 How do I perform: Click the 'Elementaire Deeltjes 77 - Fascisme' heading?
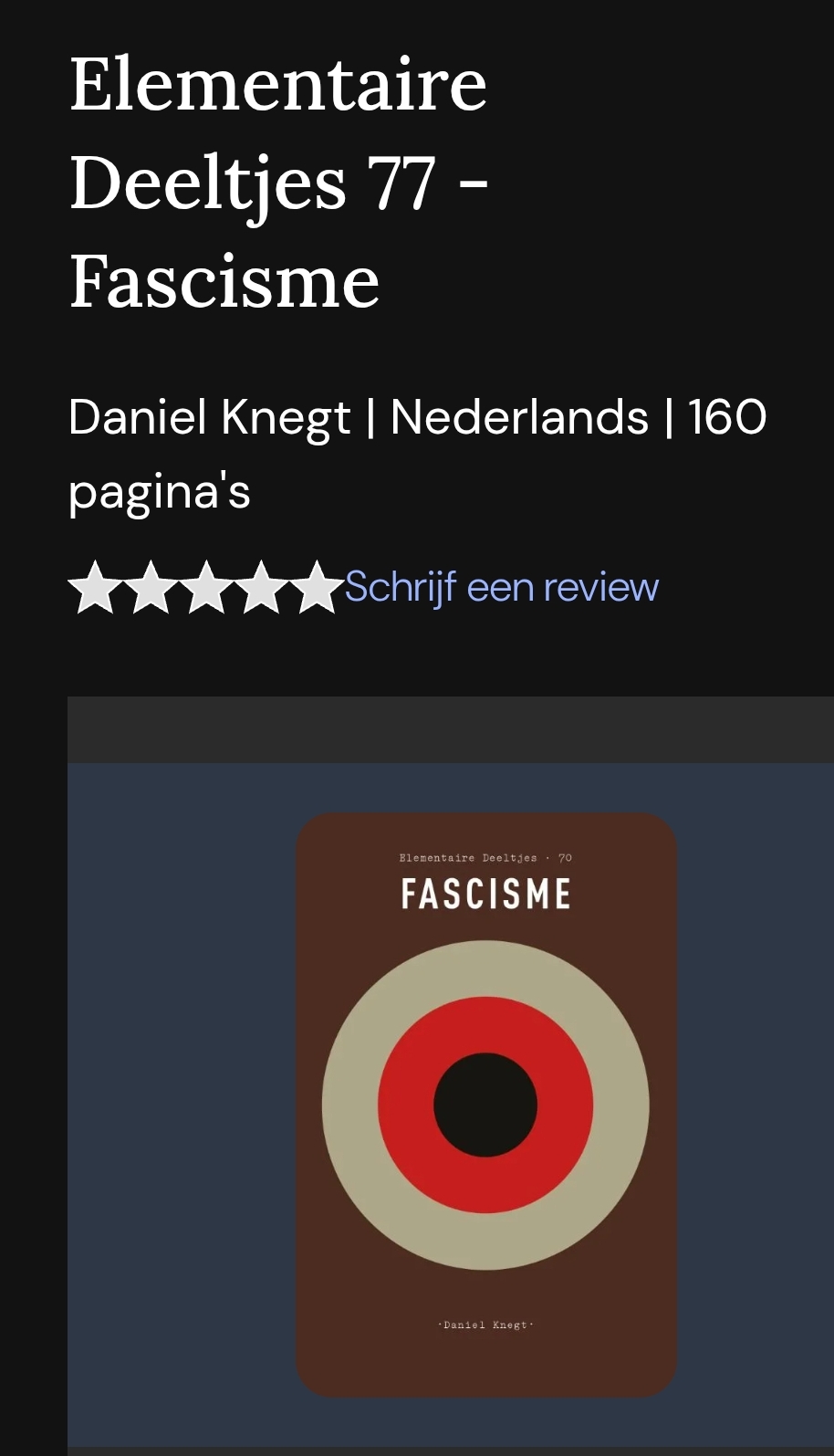pos(279,182)
